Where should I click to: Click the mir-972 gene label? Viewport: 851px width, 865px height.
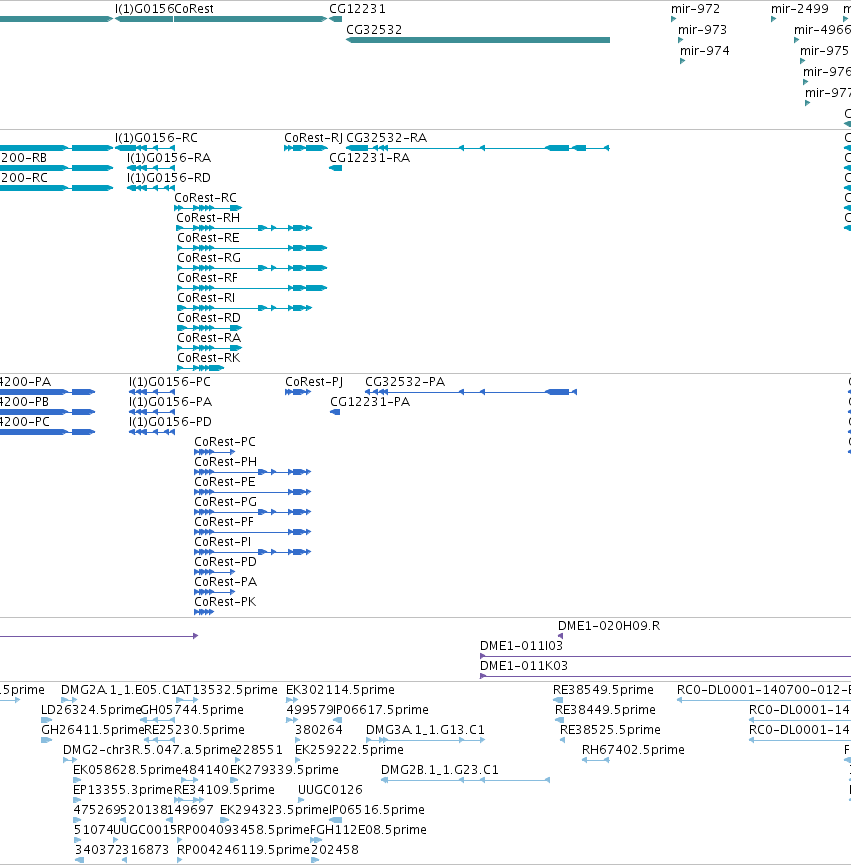(695, 9)
